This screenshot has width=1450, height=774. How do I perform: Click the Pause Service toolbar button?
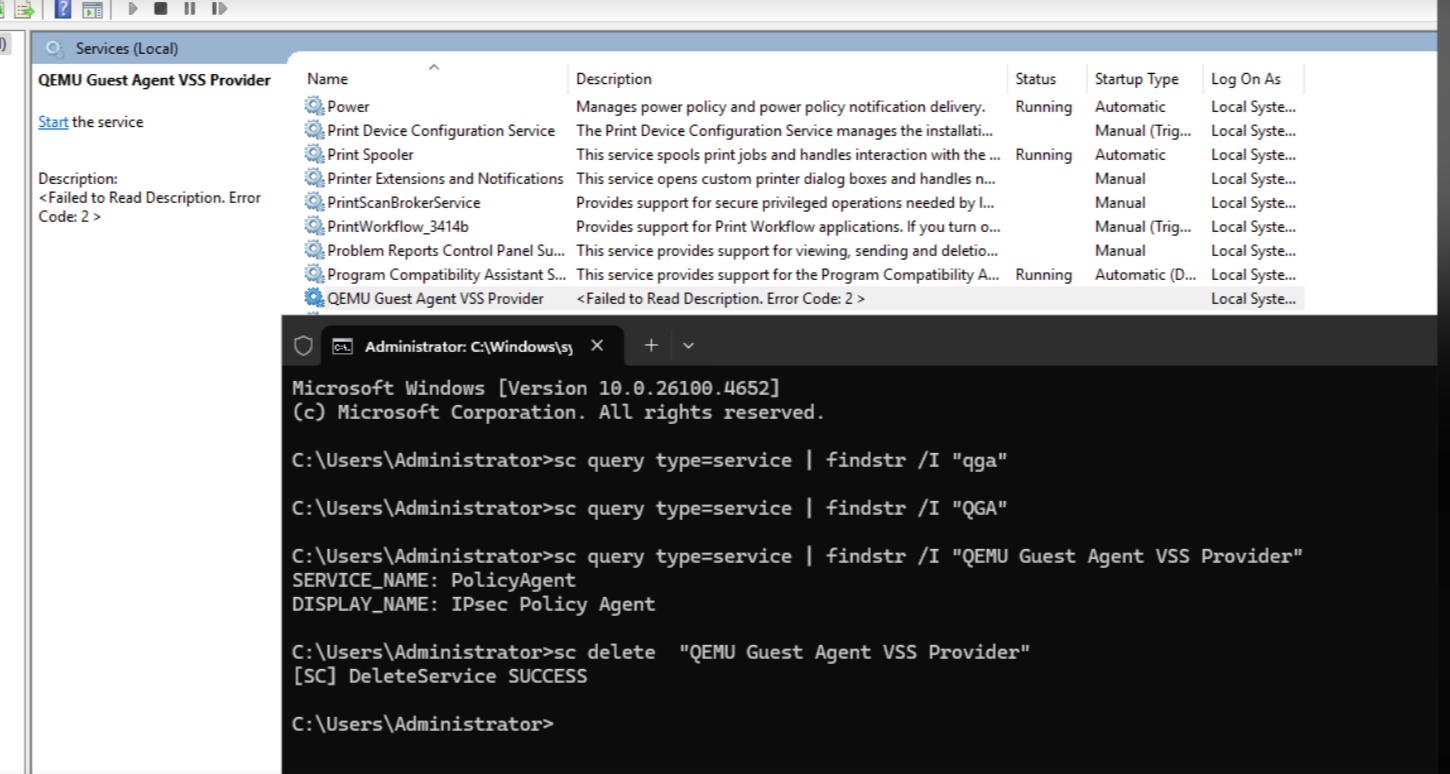(x=189, y=9)
